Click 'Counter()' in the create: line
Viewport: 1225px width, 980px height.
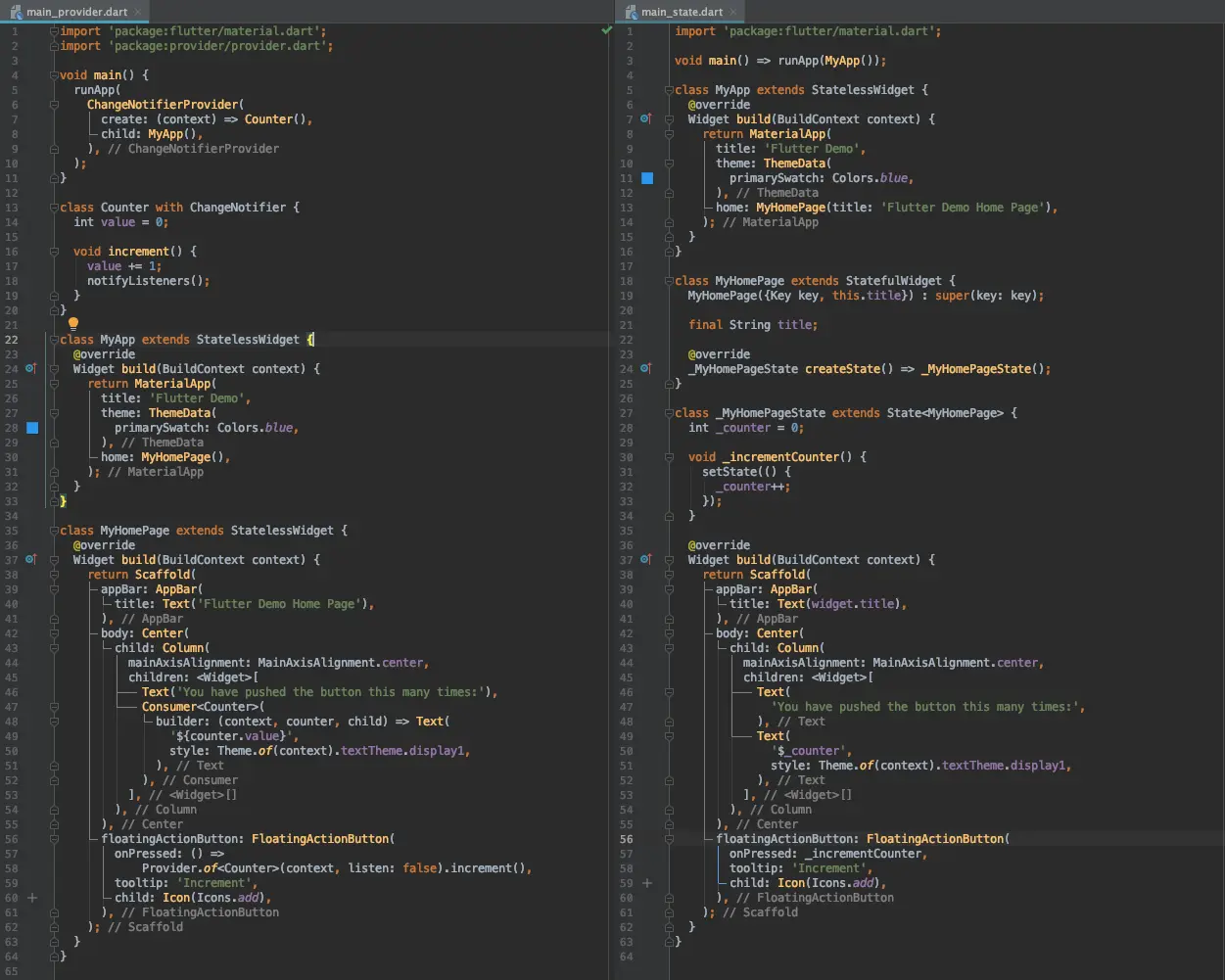(275, 119)
